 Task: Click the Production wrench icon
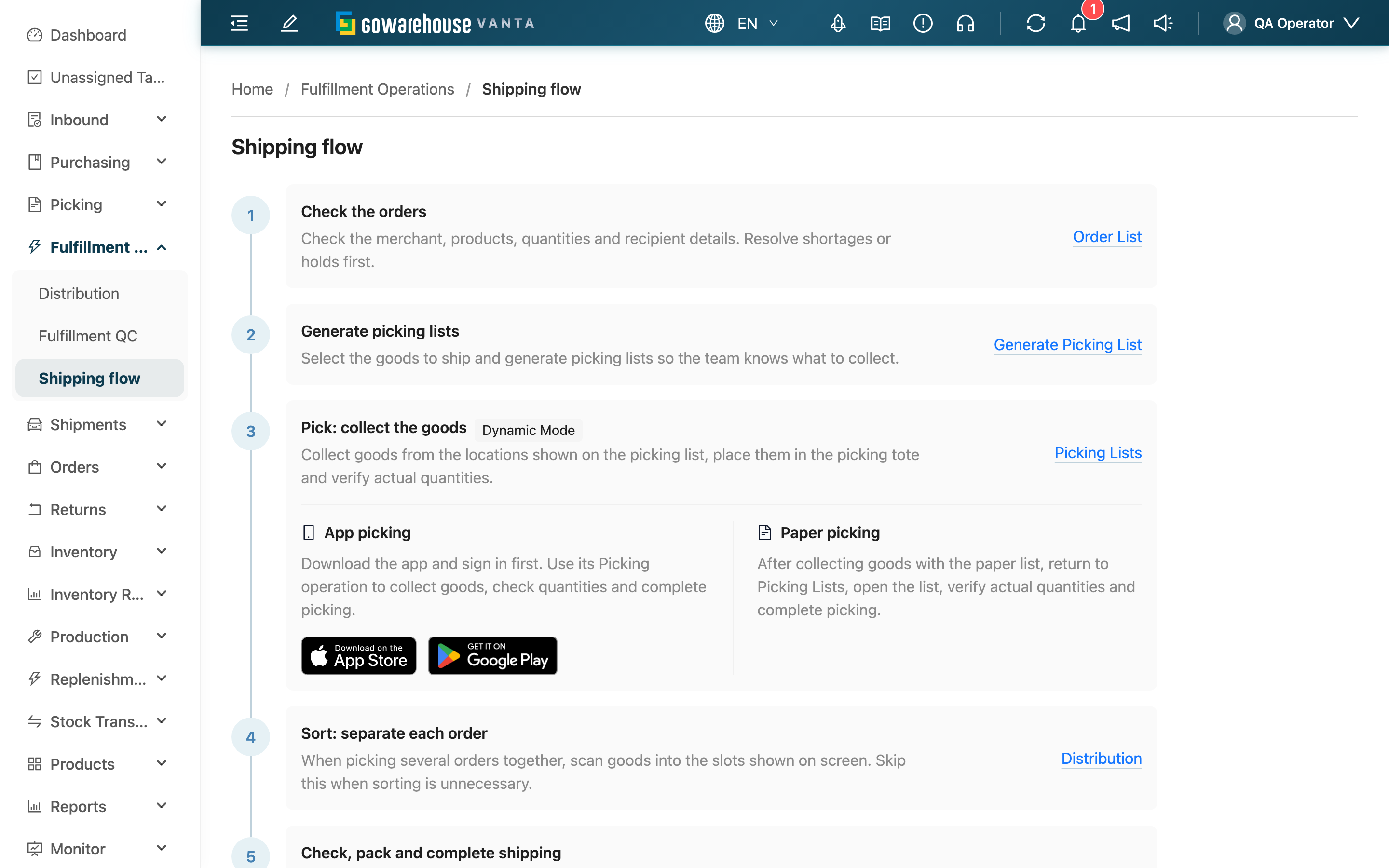(x=34, y=637)
